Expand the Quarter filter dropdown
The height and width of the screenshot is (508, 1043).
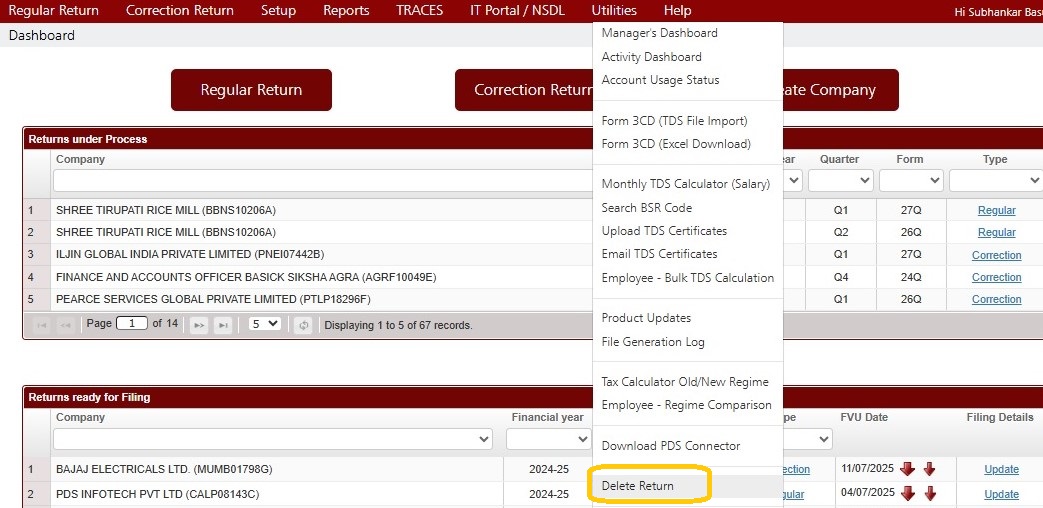pos(840,181)
